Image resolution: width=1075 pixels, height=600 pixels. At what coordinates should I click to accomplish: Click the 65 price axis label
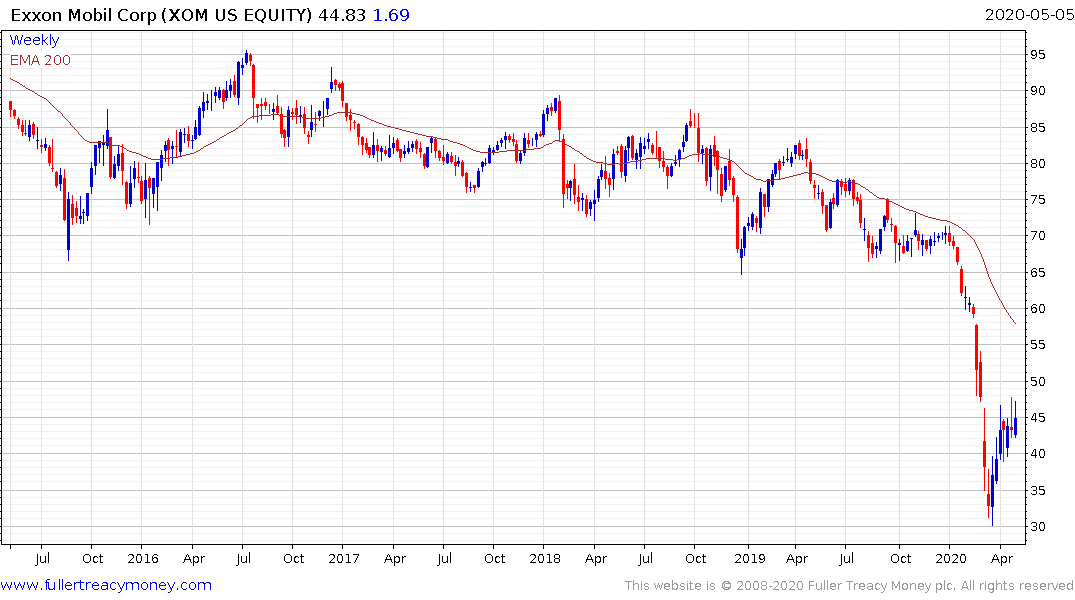[1037, 273]
